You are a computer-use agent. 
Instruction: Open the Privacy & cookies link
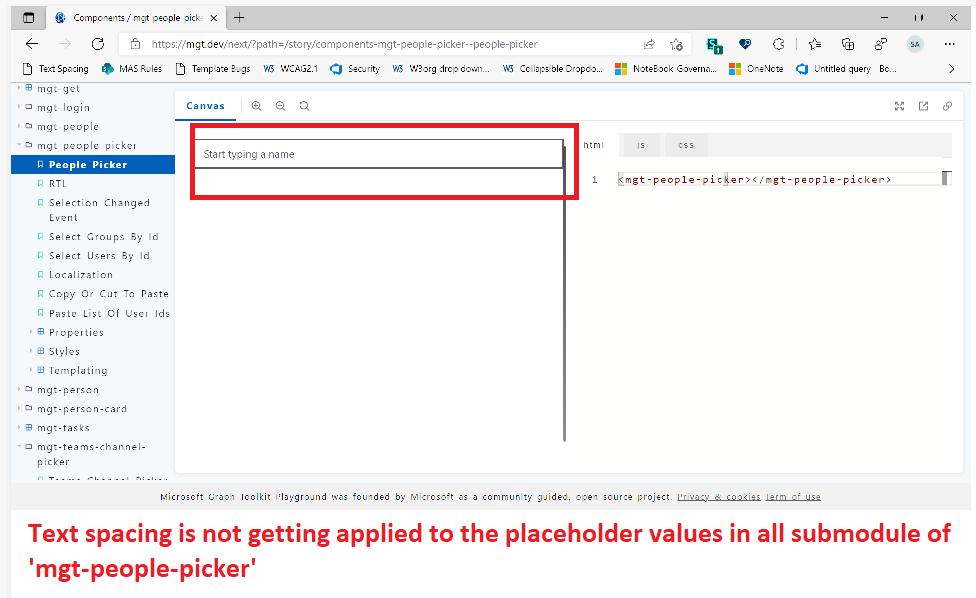click(717, 496)
